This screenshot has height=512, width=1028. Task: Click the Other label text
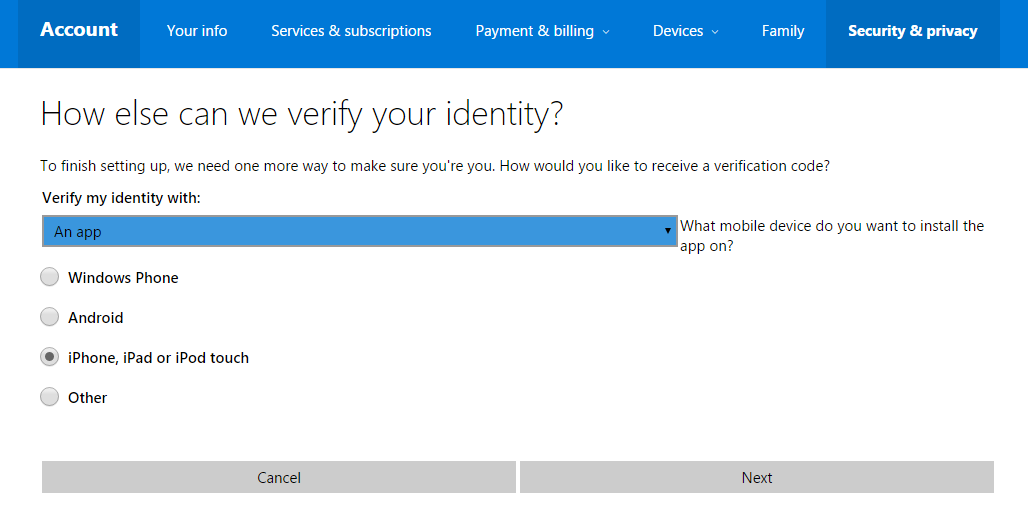point(88,398)
